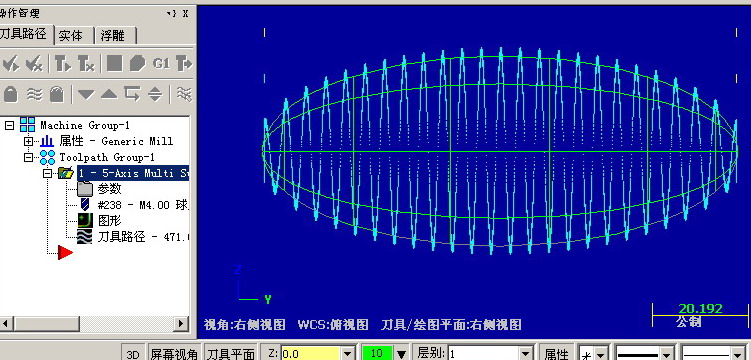
Task: Click the Toolpath Group-1 circles icon
Action: [x=47, y=157]
